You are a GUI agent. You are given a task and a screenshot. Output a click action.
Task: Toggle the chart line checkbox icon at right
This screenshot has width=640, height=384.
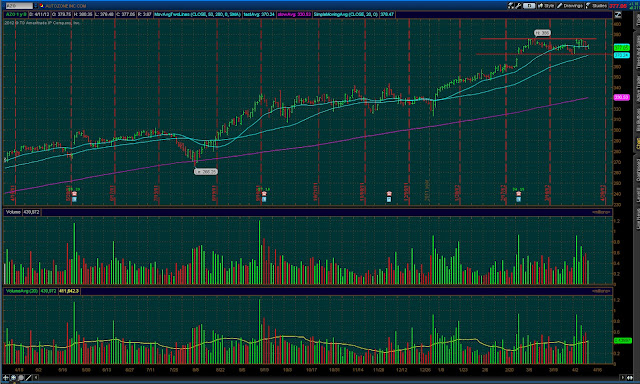[x=618, y=15]
